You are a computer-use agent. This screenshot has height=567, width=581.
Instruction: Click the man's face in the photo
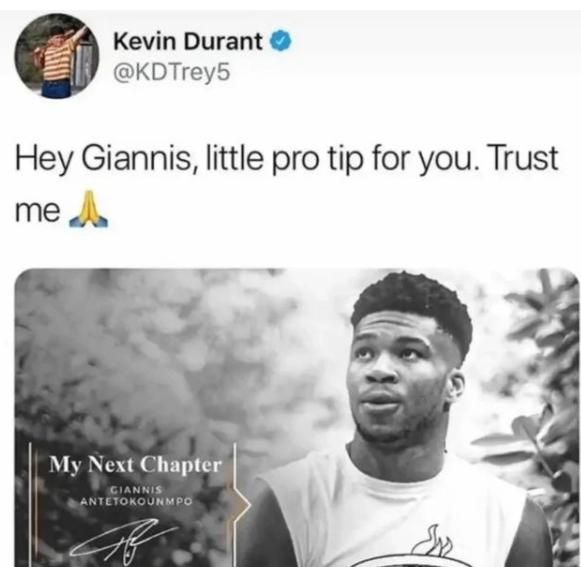(398, 378)
